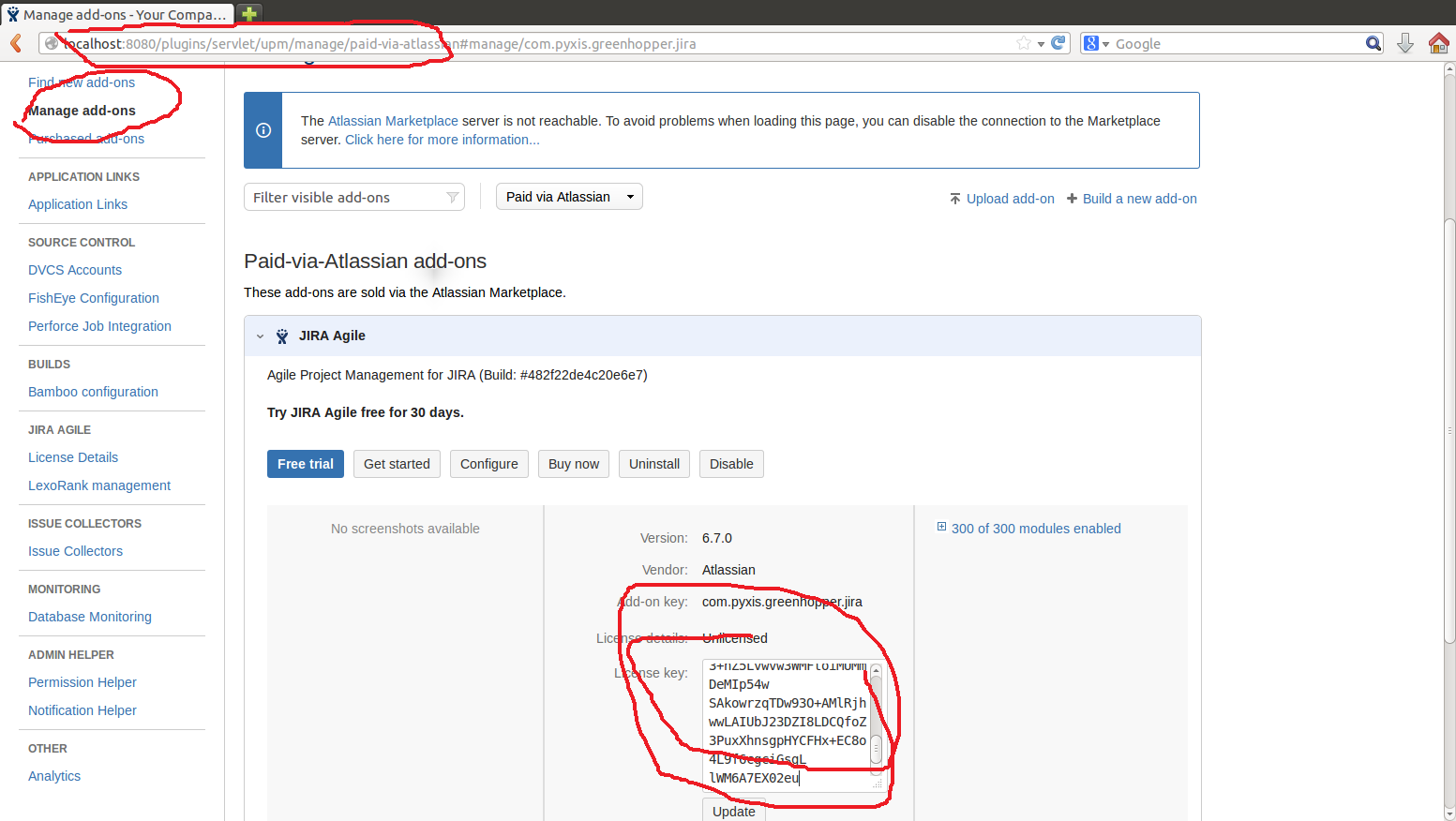Viewport: 1456px width, 821px height.
Task: Click the JIRA Agile add-on icon
Action: click(x=282, y=336)
